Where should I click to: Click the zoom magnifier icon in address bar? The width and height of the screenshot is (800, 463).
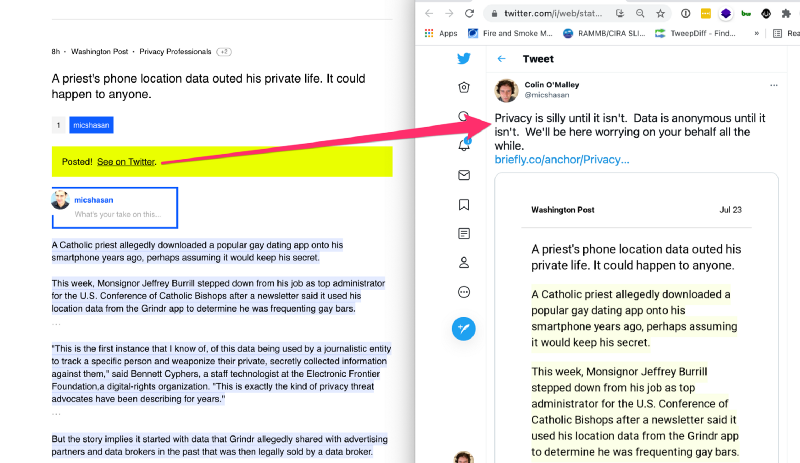[640, 14]
